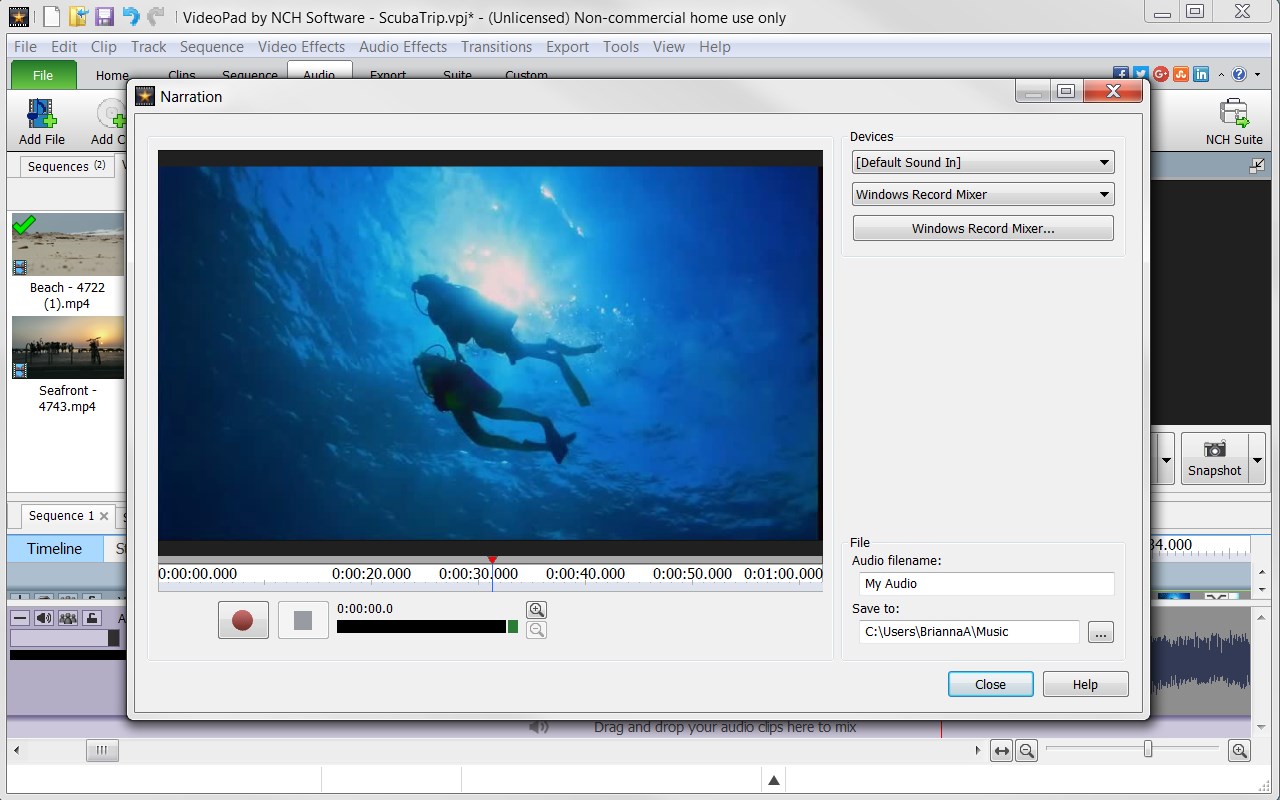Image resolution: width=1280 pixels, height=800 pixels.
Task: Open the NCH Suite toolbox icon
Action: [x=1234, y=114]
